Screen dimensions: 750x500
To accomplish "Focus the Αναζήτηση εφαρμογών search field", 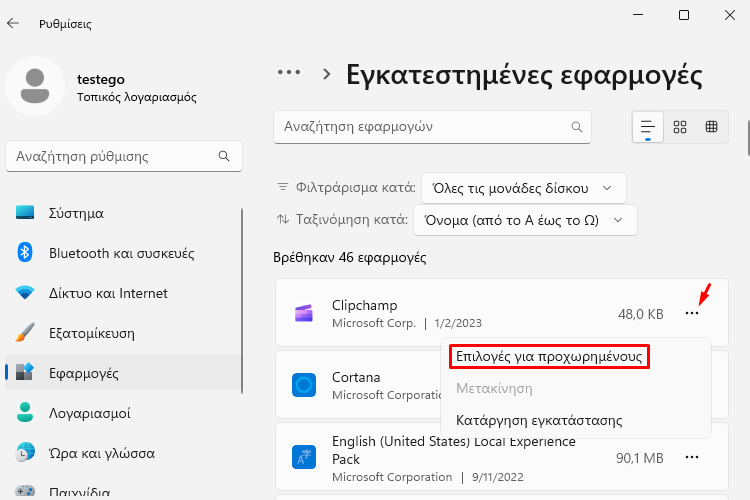I will [432, 127].
